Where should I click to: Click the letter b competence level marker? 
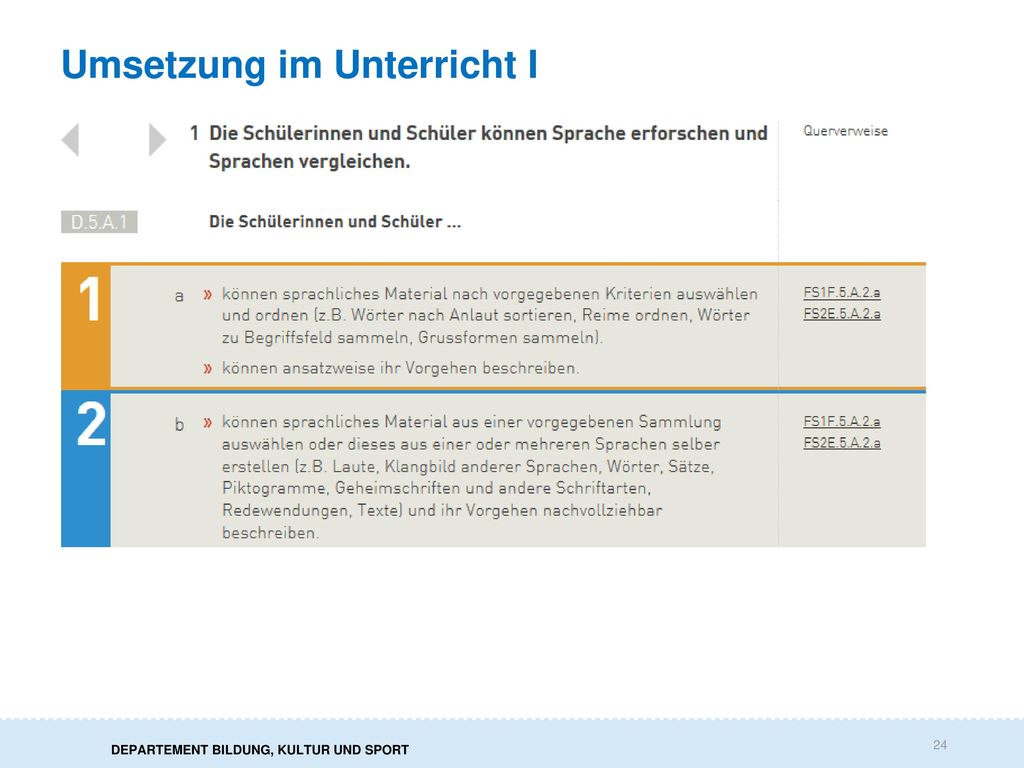[x=179, y=424]
